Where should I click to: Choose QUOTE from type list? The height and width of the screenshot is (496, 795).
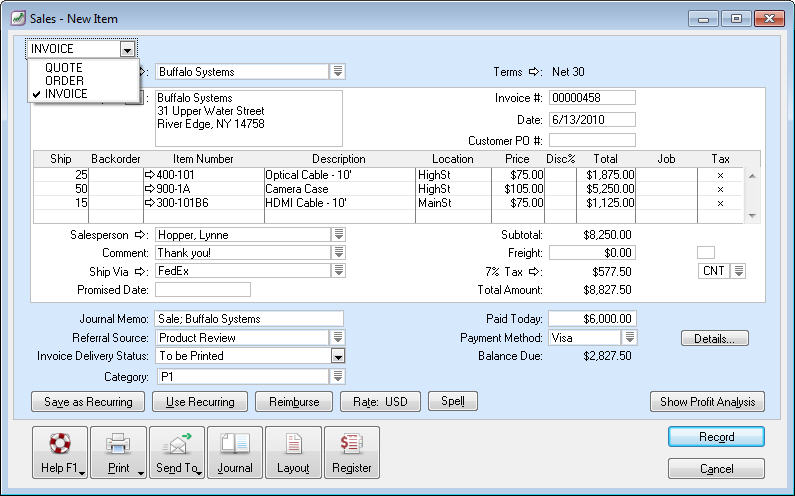[x=64, y=67]
